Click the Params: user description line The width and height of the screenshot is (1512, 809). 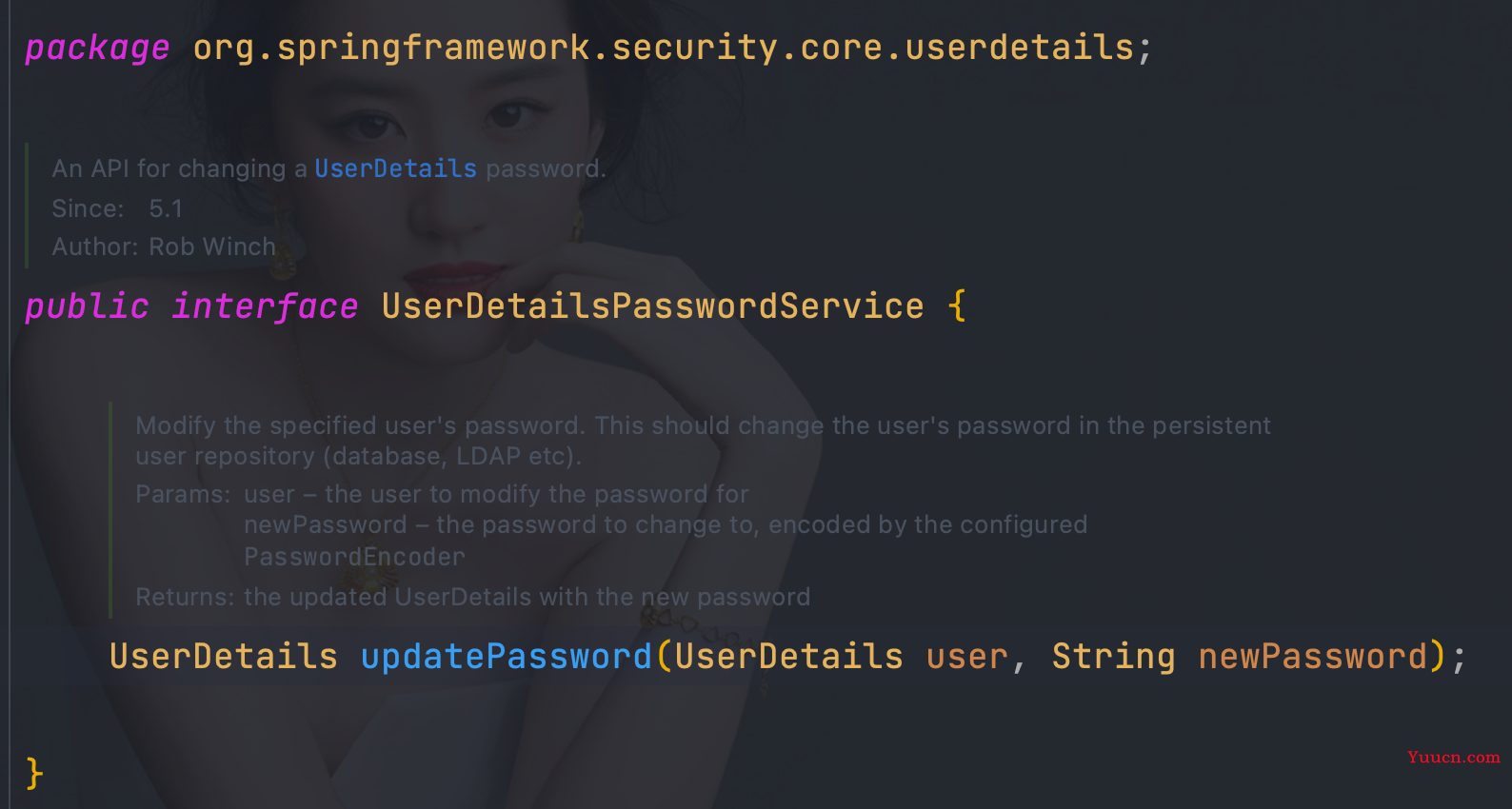click(443, 494)
